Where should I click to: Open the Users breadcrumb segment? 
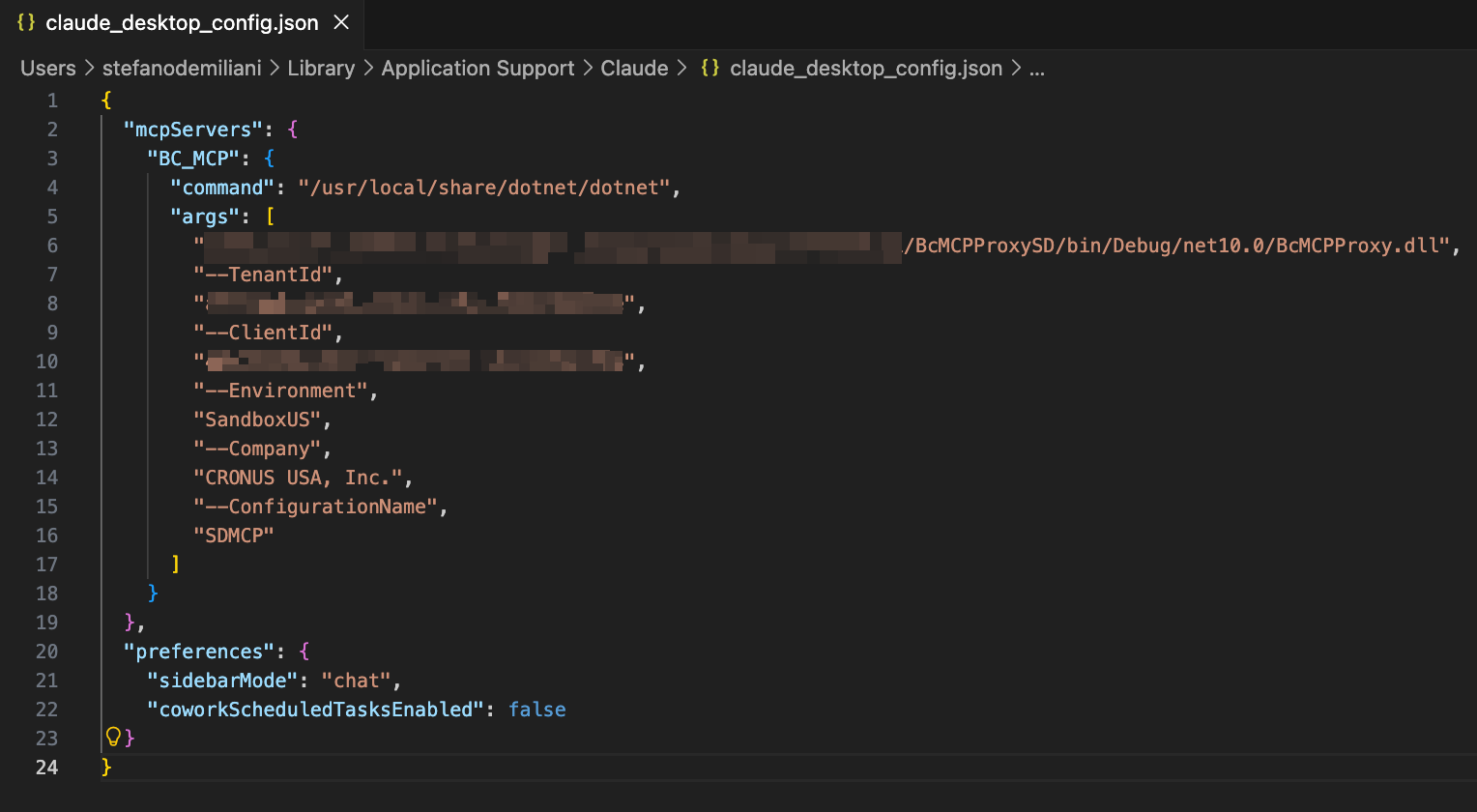(x=48, y=69)
